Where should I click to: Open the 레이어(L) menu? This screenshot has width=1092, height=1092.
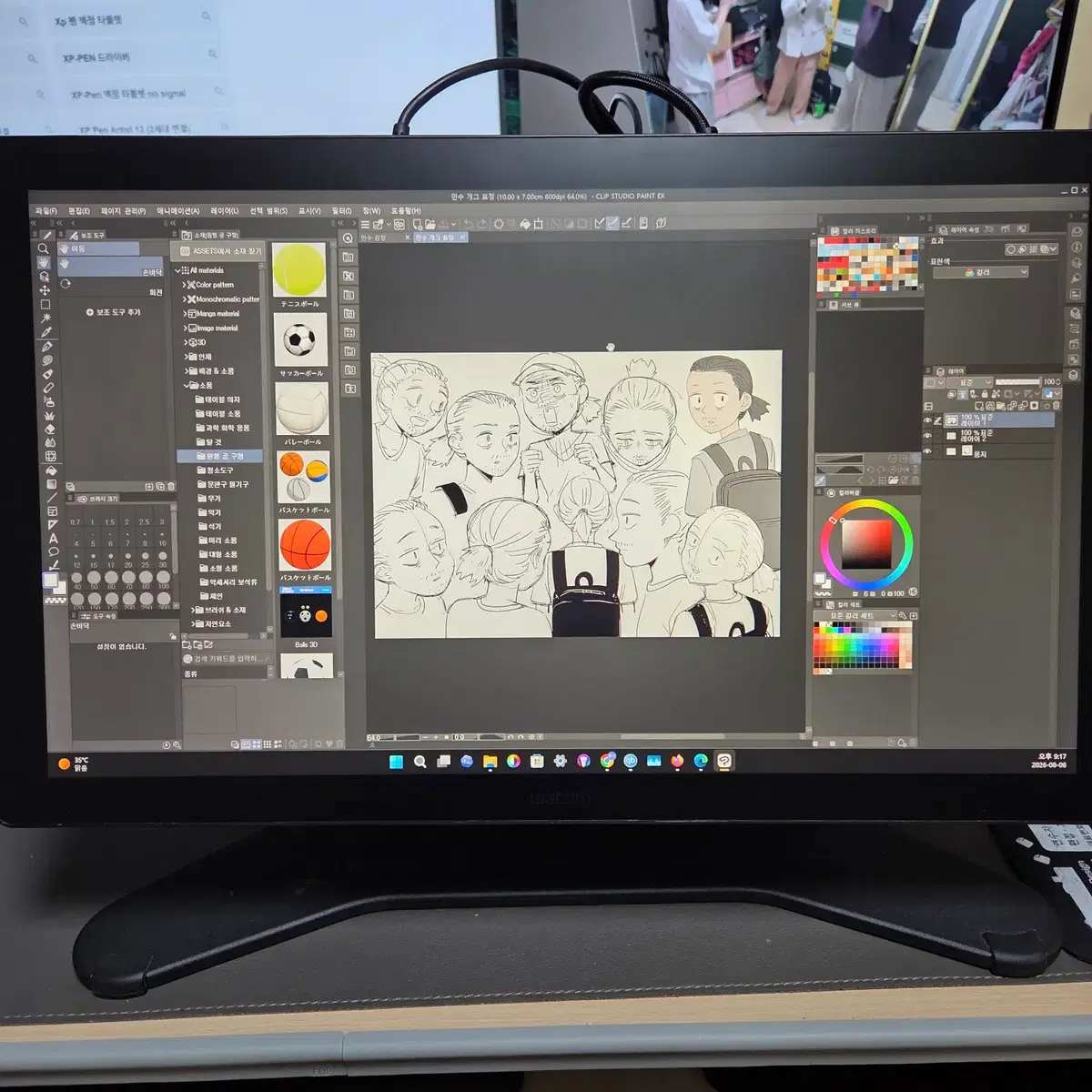[224, 211]
